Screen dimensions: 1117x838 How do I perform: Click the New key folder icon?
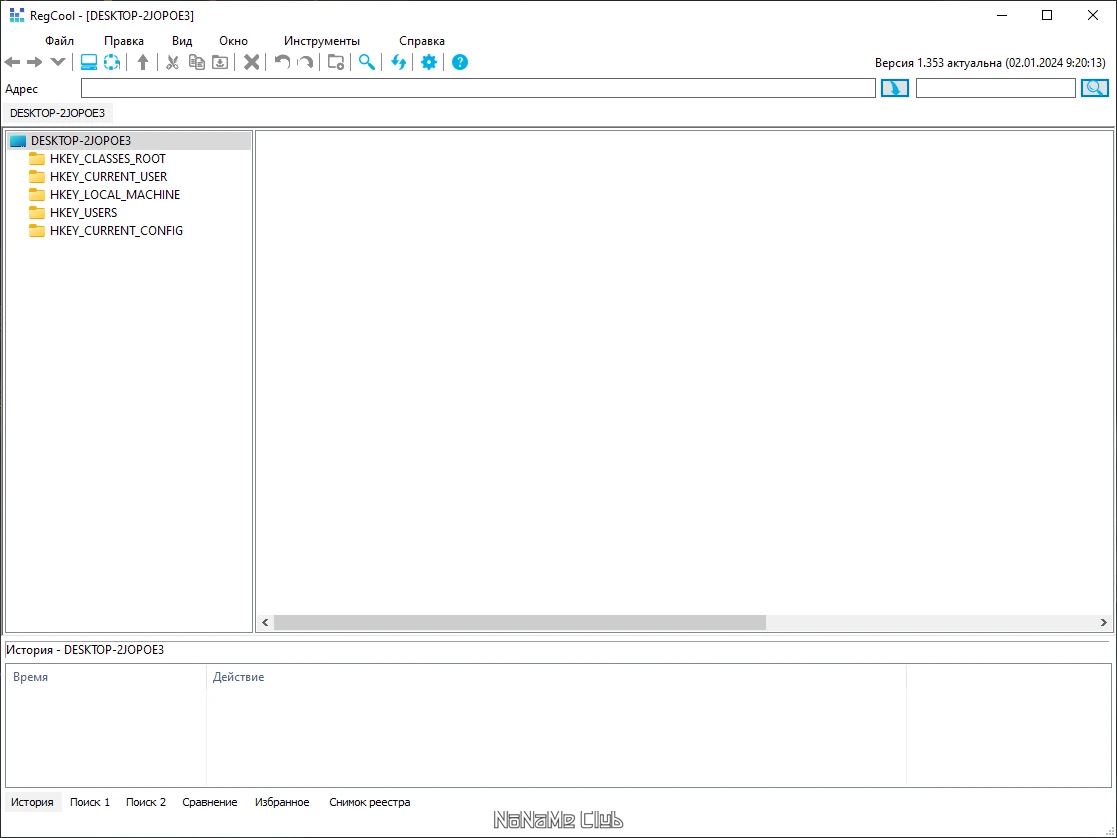(336, 63)
